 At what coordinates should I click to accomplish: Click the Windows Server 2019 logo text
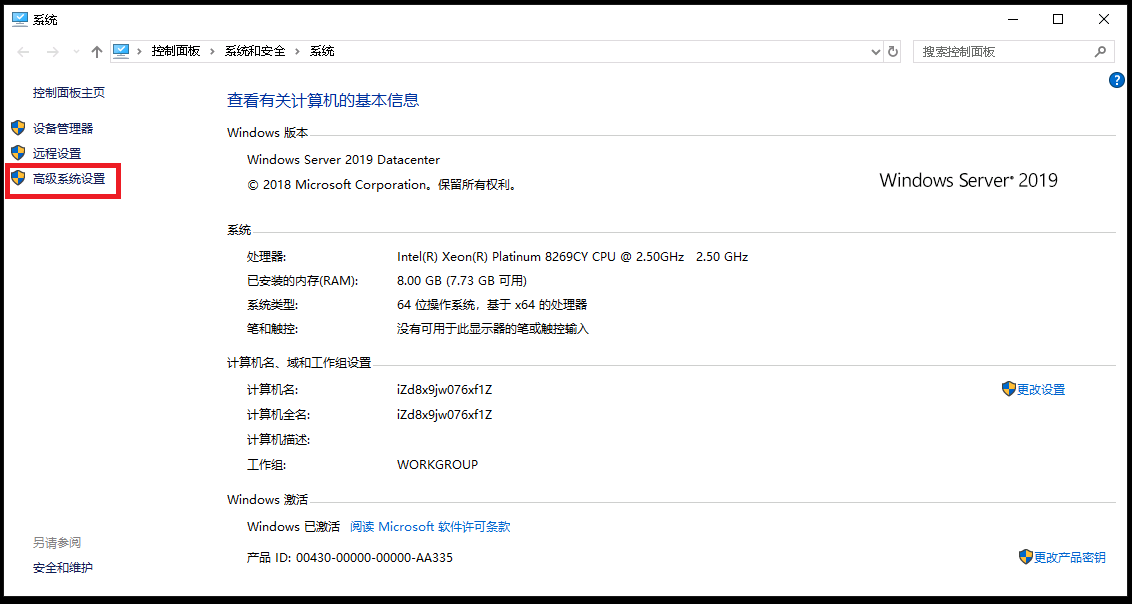[x=968, y=180]
